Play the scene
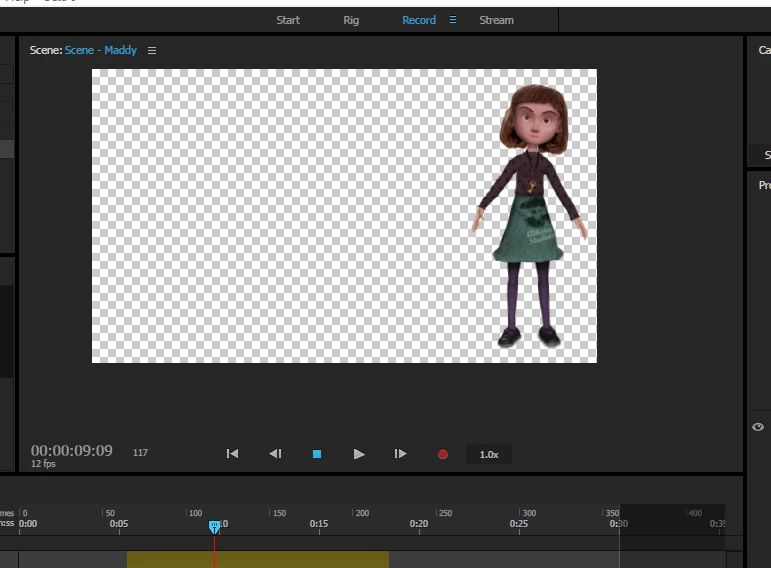 (x=359, y=454)
